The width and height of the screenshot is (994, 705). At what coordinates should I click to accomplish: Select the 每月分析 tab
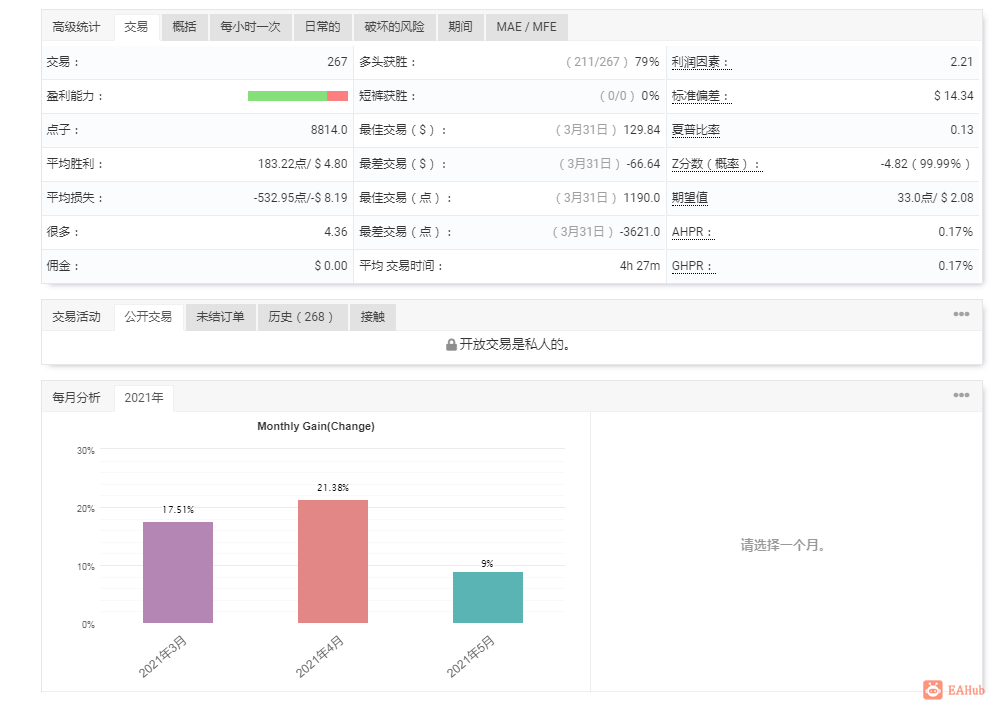[76, 398]
